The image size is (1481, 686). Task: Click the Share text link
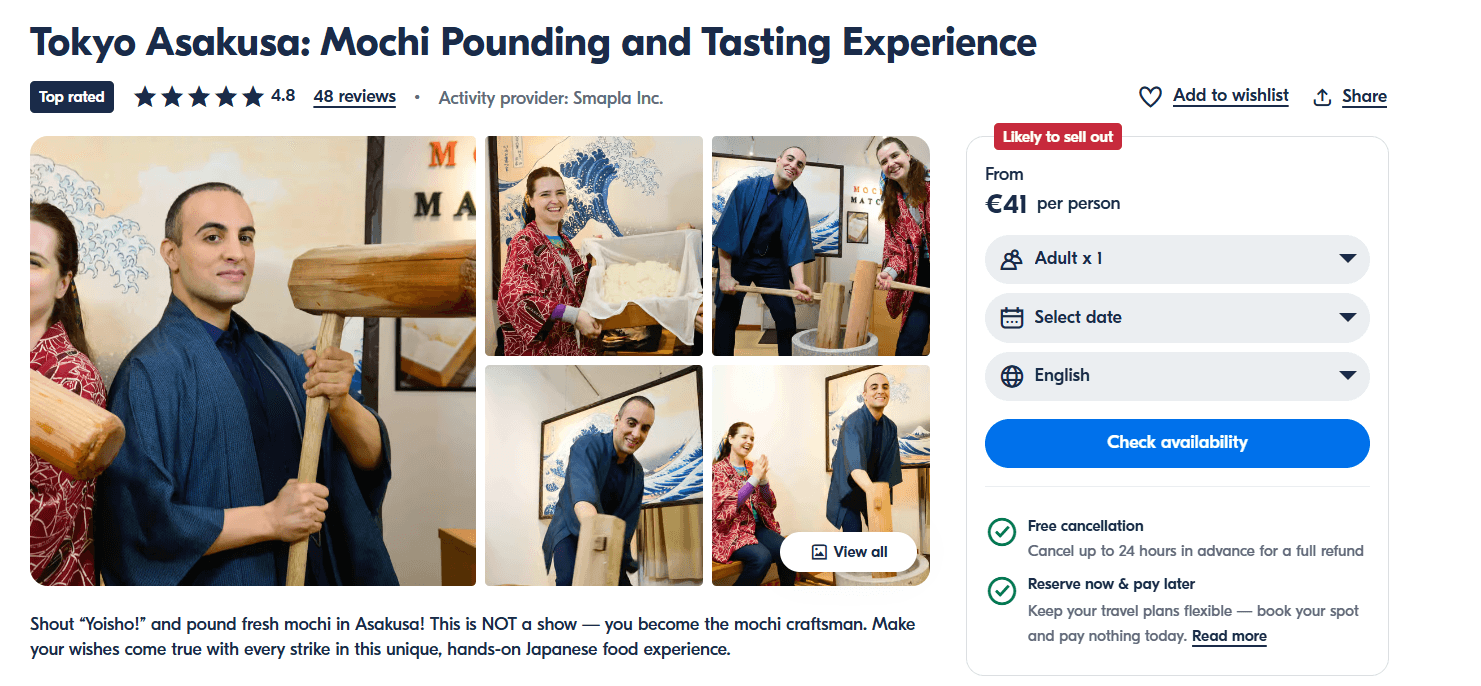(1364, 97)
